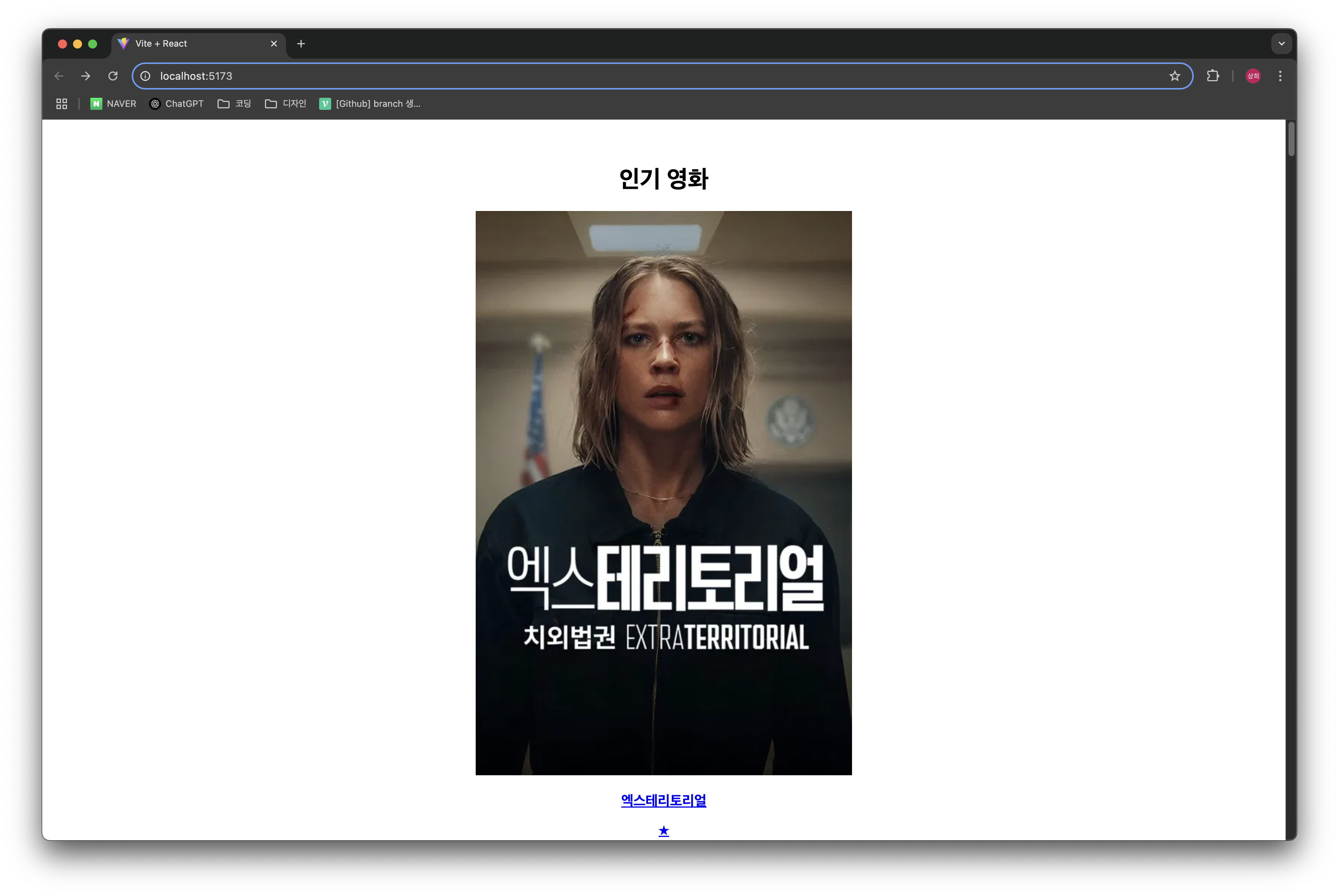Close the Vite + React tab
Image resolution: width=1339 pixels, height=896 pixels.
[274, 44]
